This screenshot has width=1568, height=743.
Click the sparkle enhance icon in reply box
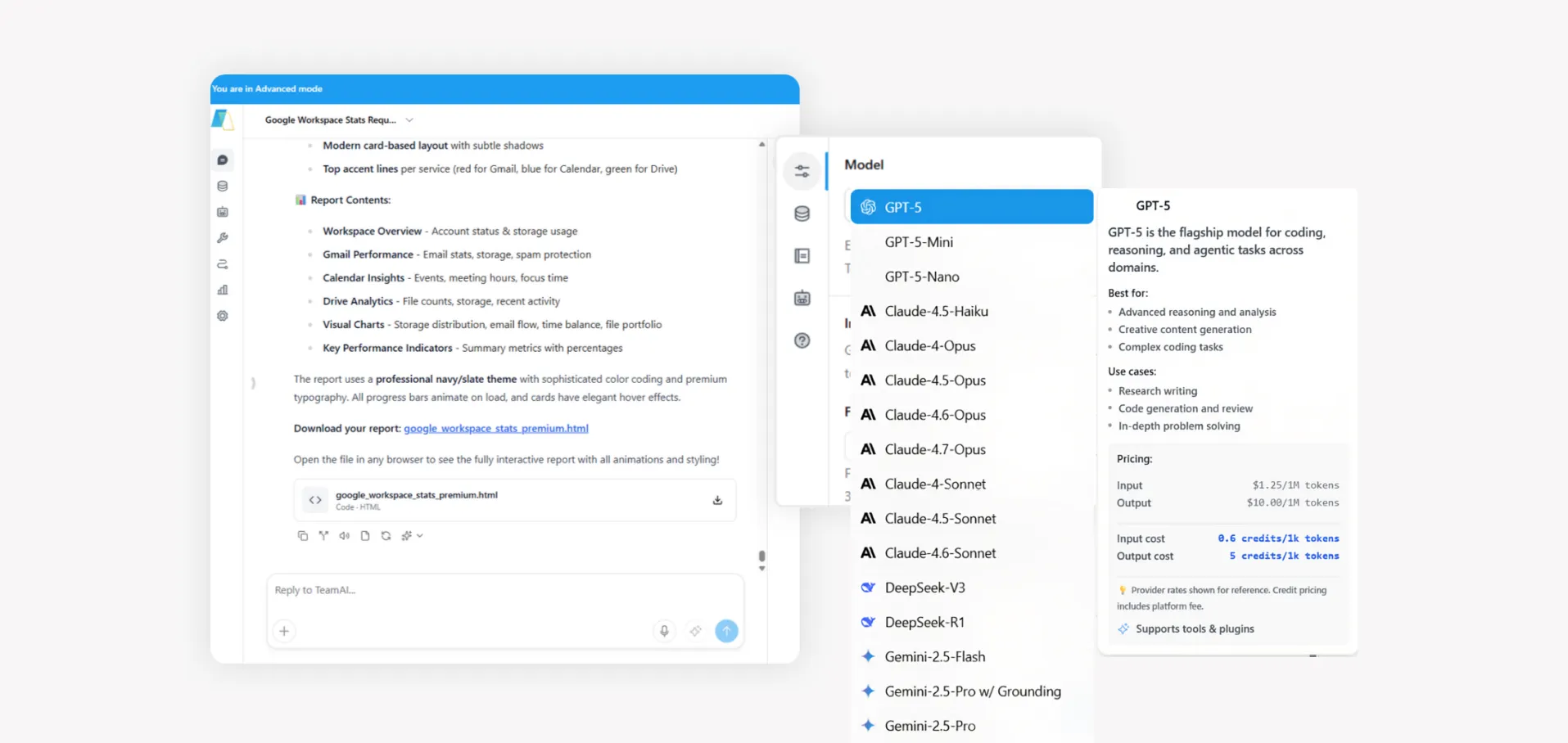point(695,631)
